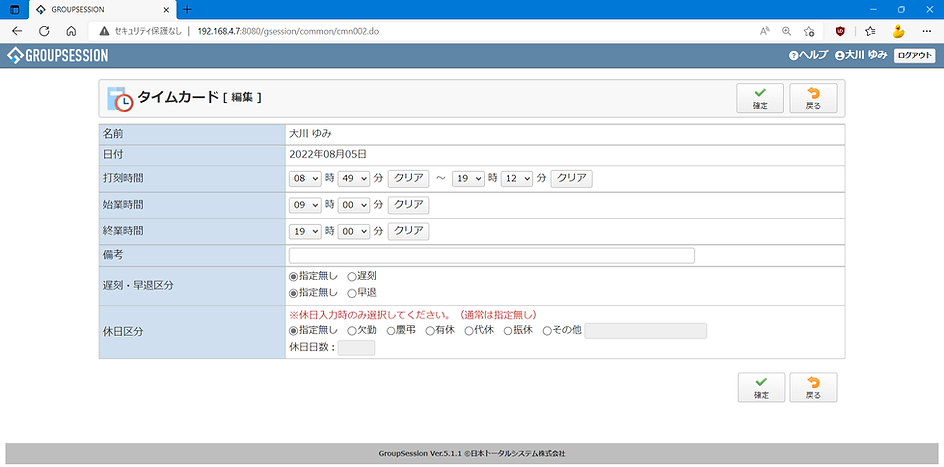944x467 pixels.
Task: Click the 休日日数 input field
Action: tap(356, 348)
